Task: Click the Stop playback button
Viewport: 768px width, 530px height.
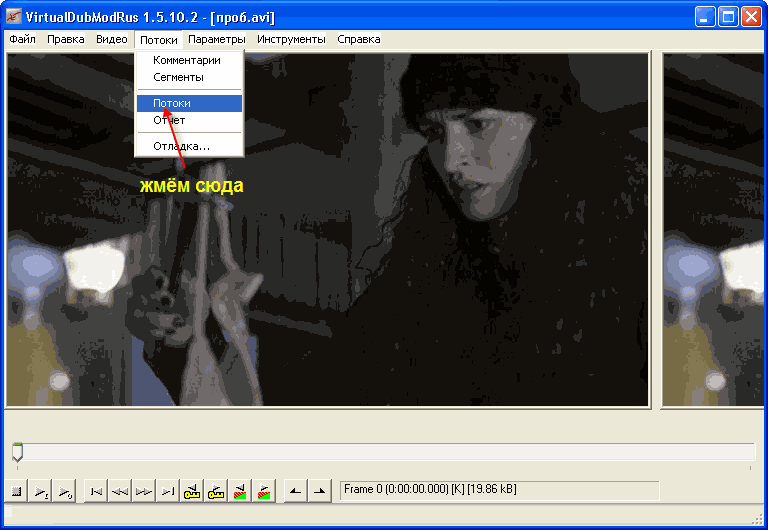Action: pyautogui.click(x=16, y=491)
